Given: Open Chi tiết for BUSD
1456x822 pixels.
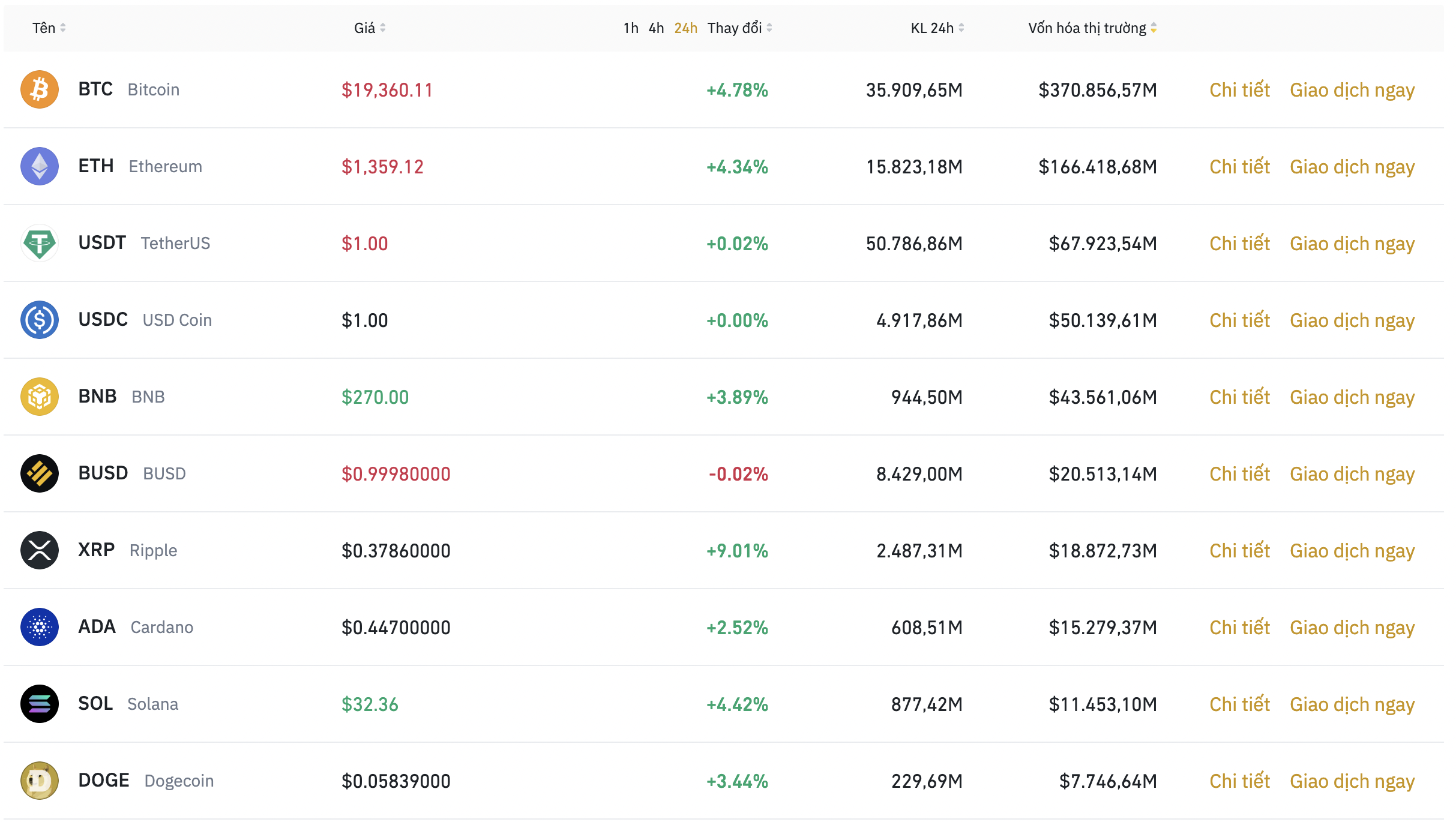Looking at the screenshot, I should coord(1239,474).
